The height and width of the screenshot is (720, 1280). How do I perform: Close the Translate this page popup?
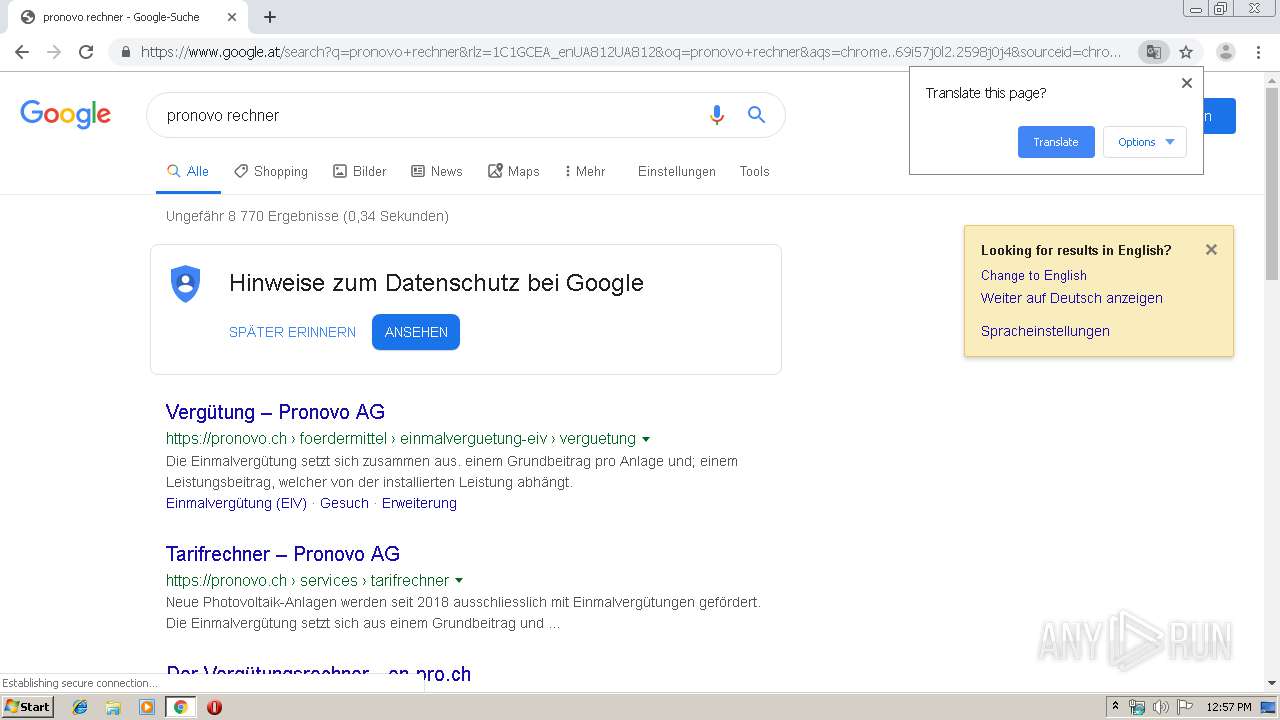[1187, 83]
